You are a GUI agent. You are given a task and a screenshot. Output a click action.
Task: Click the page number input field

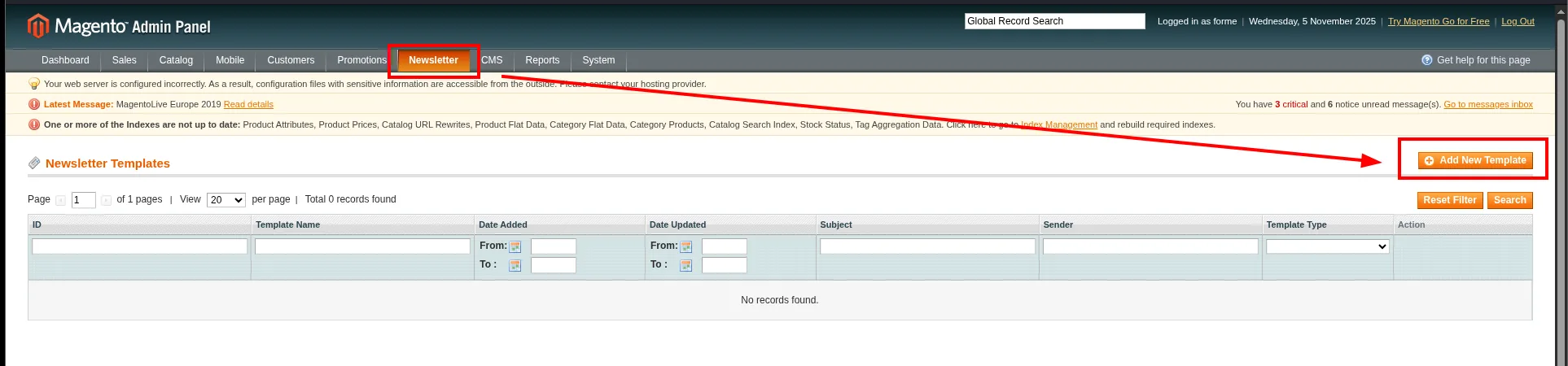point(84,200)
